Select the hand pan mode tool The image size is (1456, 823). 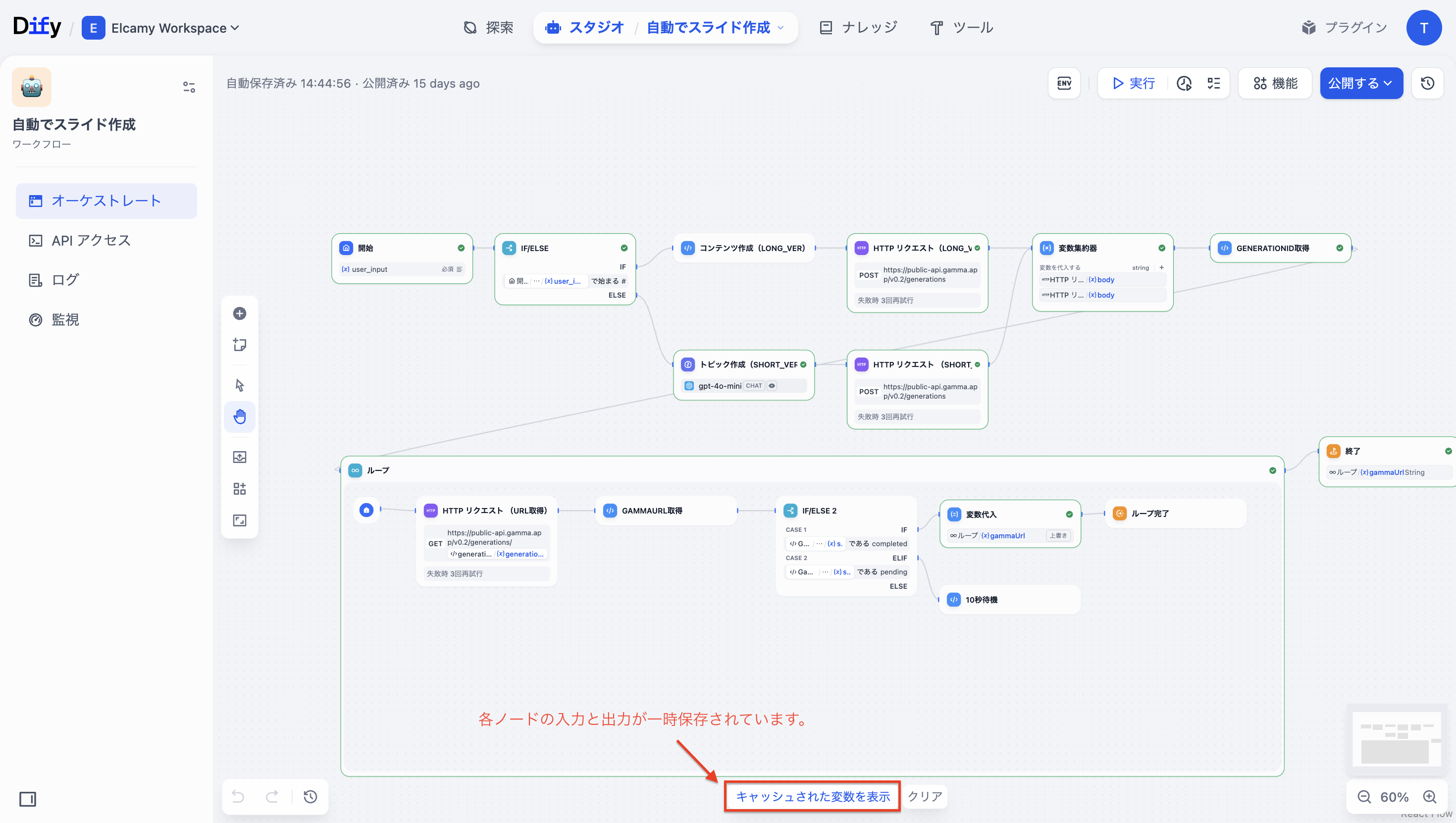pos(240,416)
